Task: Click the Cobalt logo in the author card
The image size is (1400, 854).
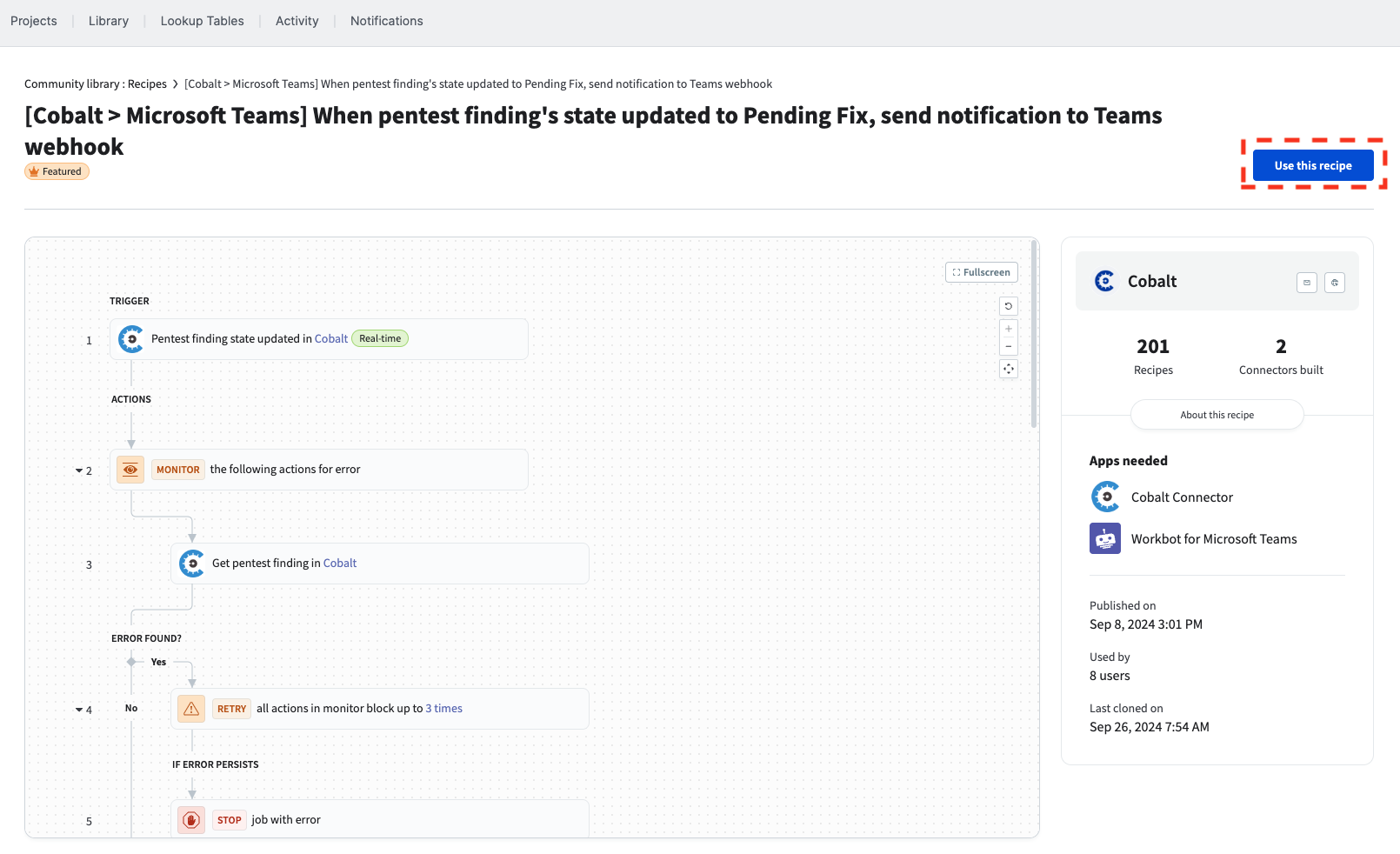Action: pos(1104,281)
